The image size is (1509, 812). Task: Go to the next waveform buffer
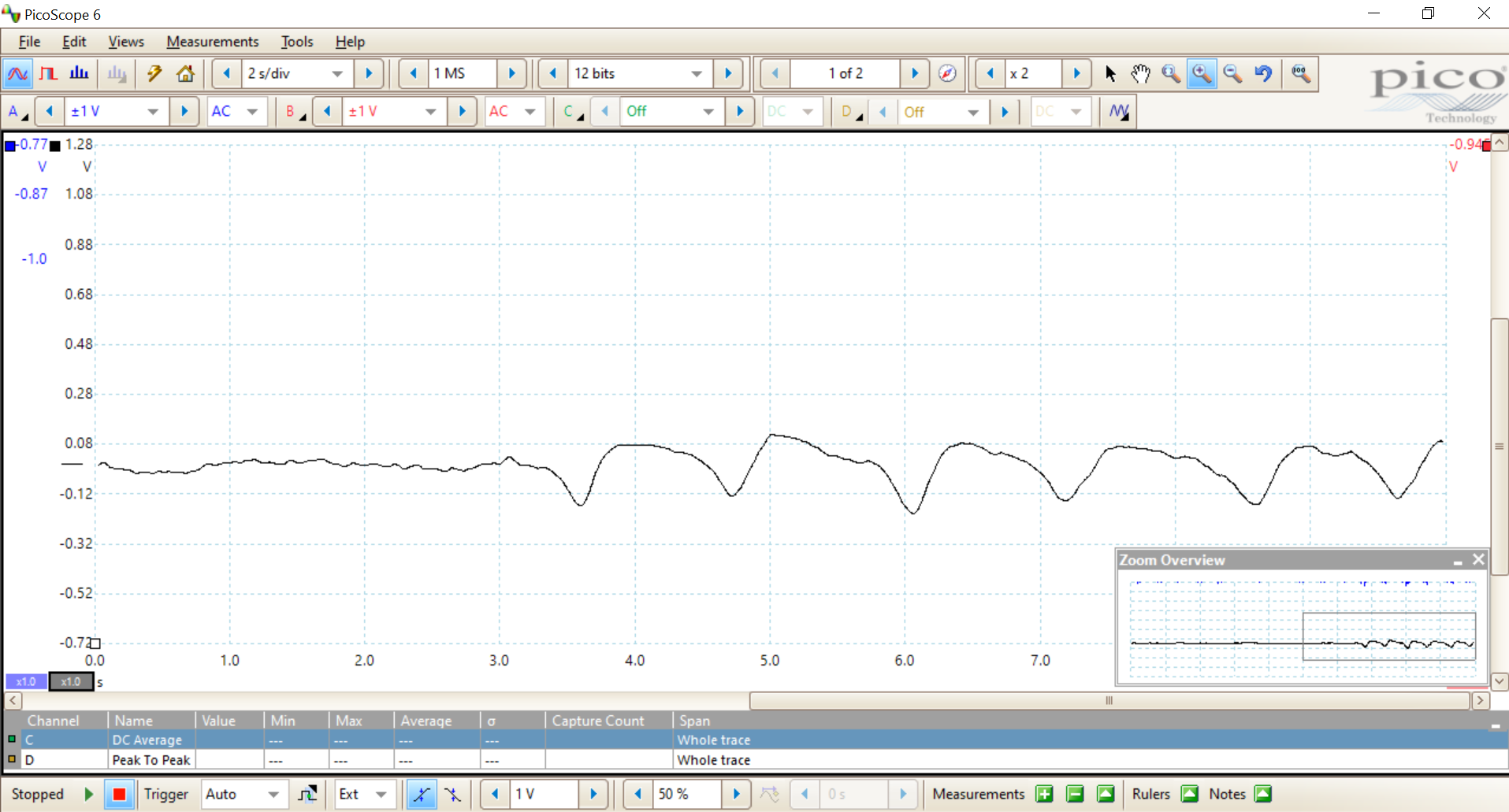(x=915, y=73)
